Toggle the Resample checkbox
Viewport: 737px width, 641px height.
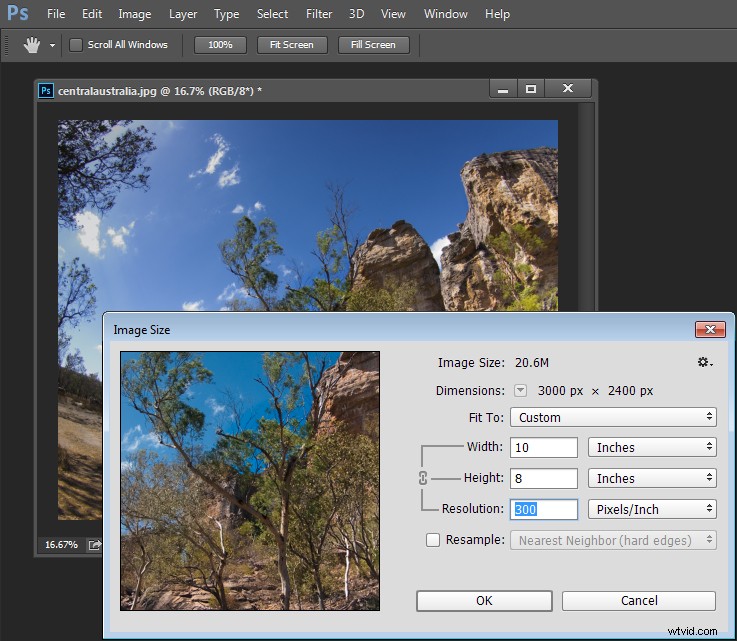433,540
